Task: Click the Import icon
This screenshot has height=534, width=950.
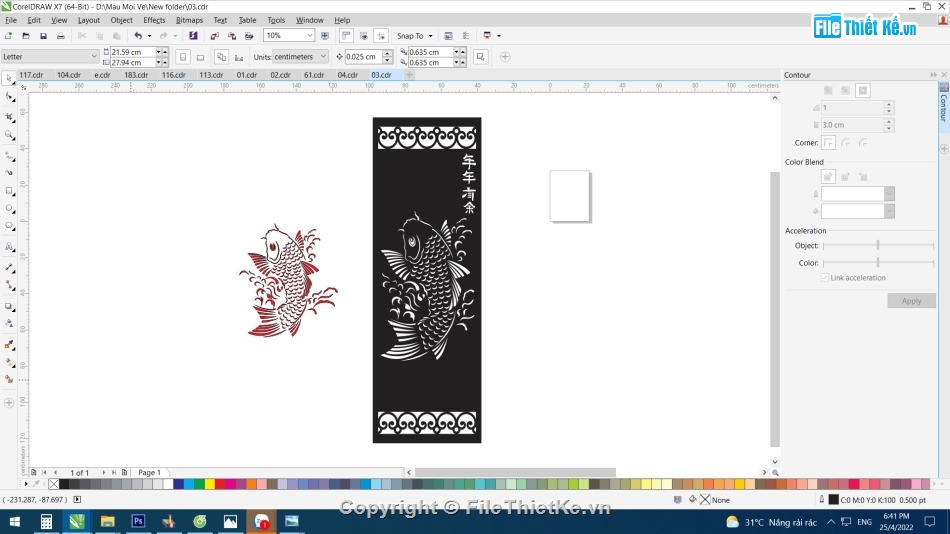Action: [x=214, y=36]
